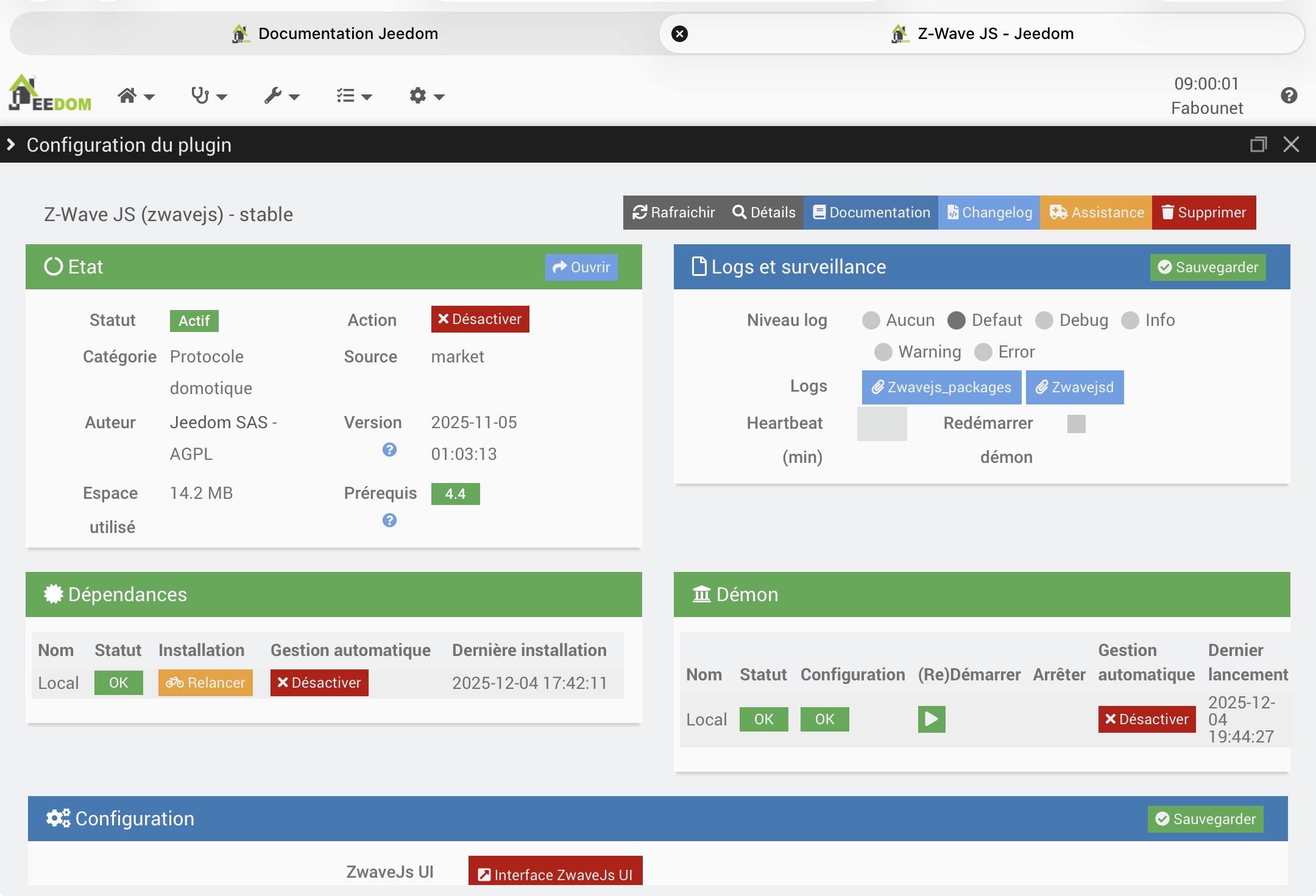
Task: Open the stethoscope analysis menu
Action: (208, 96)
